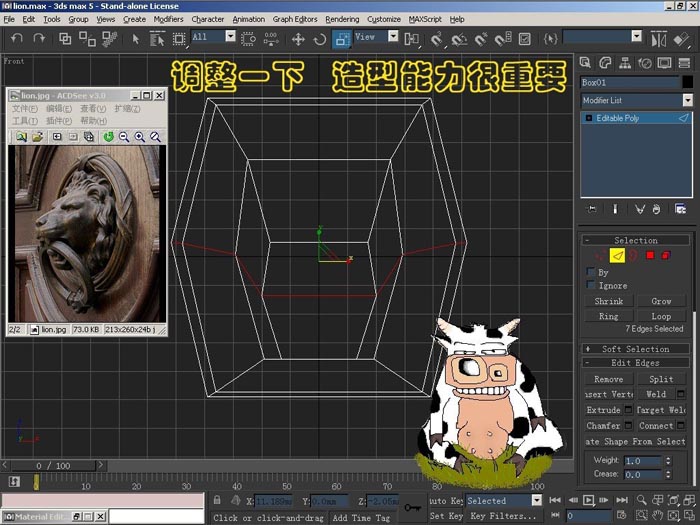Viewport: 700px width, 525px height.
Task: Click the Grow selection button
Action: (x=661, y=301)
